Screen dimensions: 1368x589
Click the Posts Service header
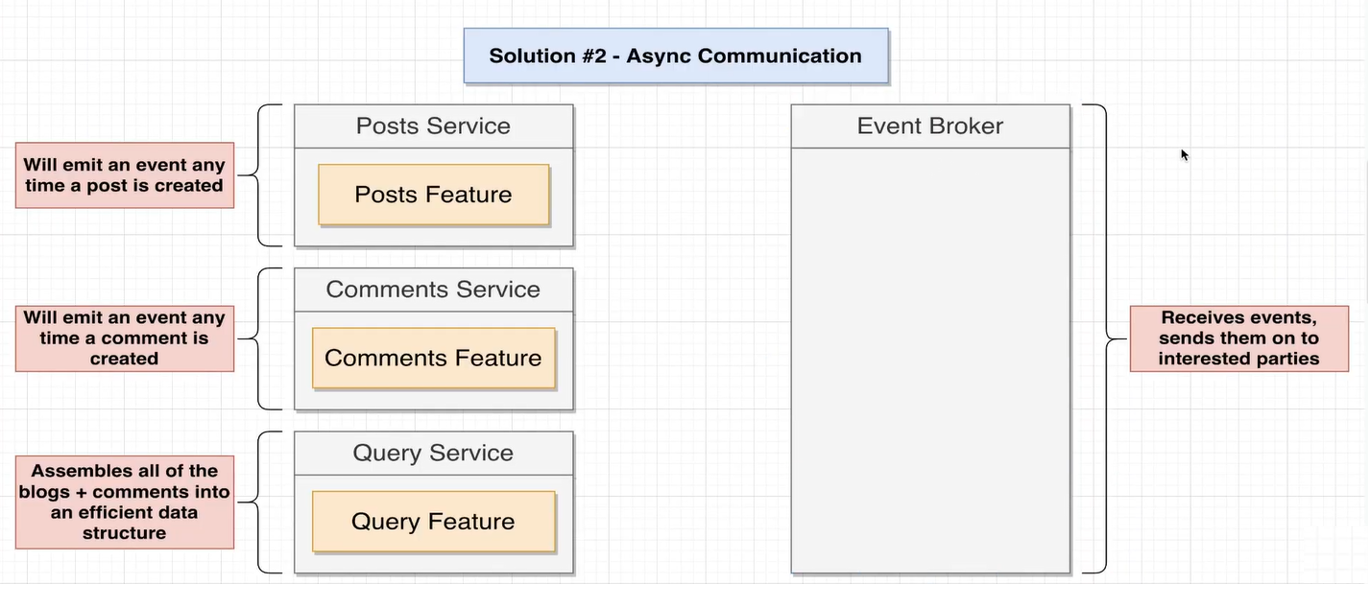(433, 126)
